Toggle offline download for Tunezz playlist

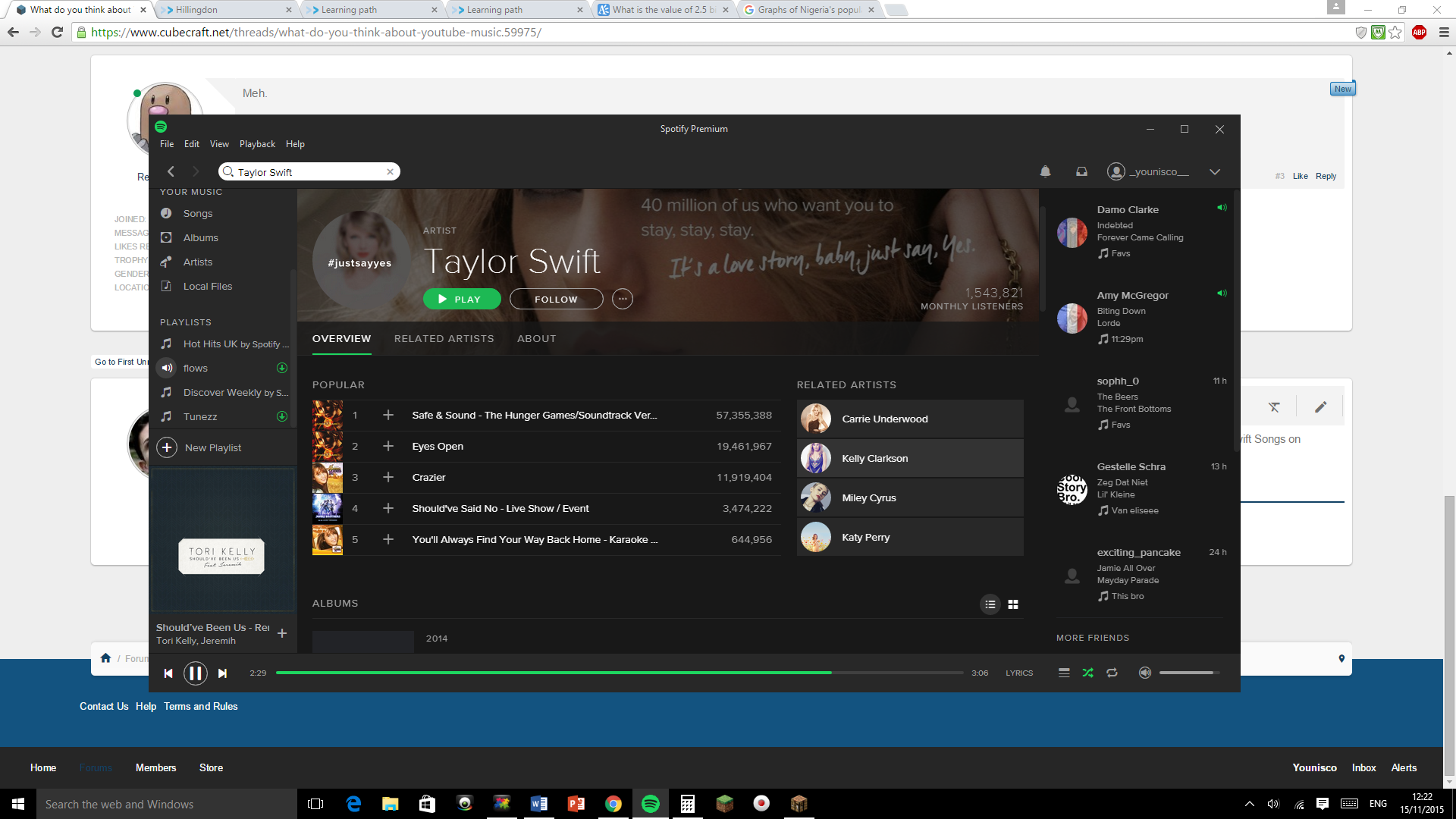(282, 416)
